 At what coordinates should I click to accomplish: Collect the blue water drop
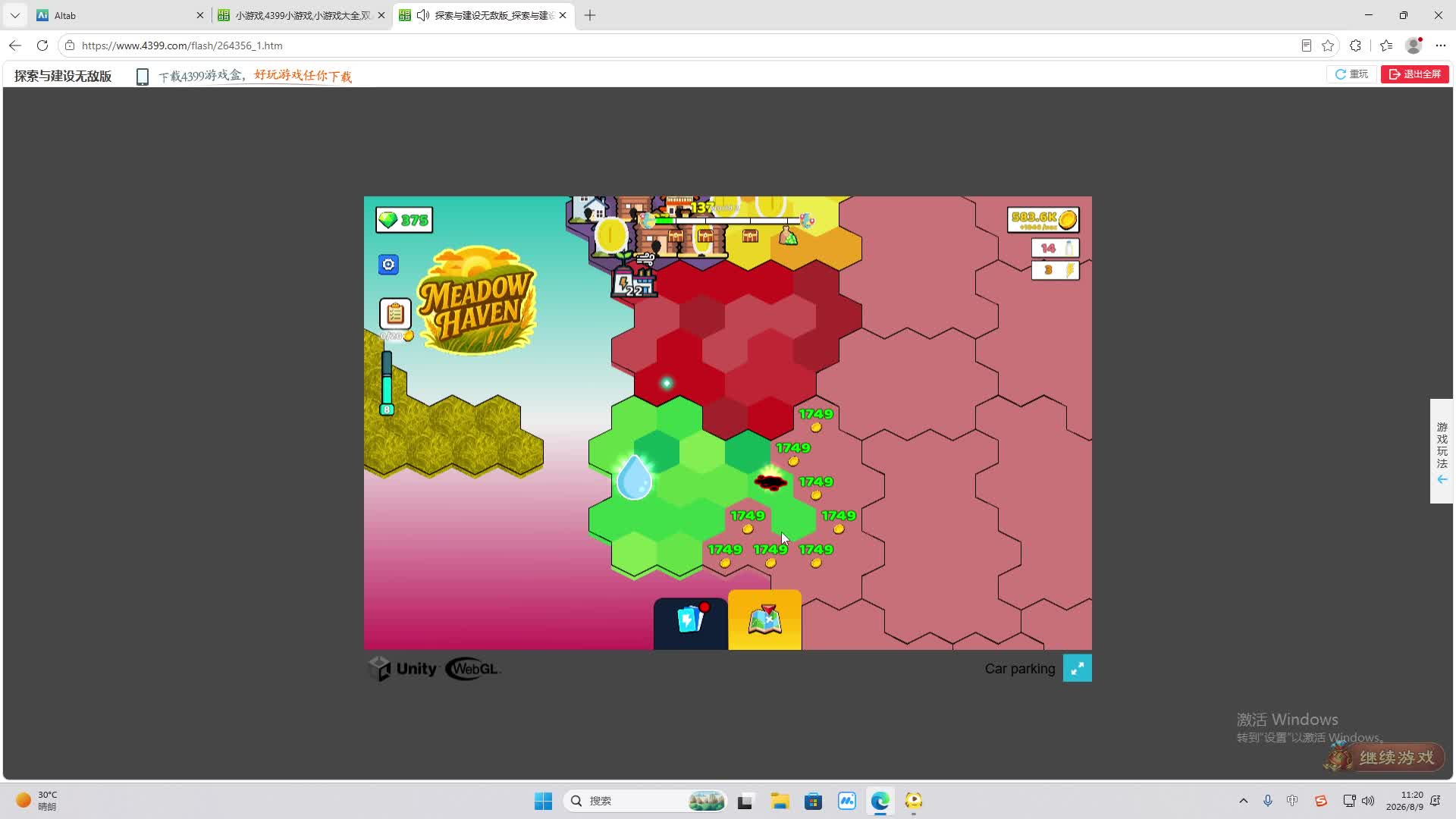pos(634,477)
